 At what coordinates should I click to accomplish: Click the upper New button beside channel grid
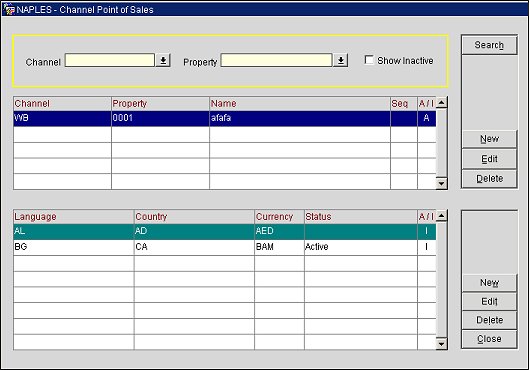click(x=489, y=139)
